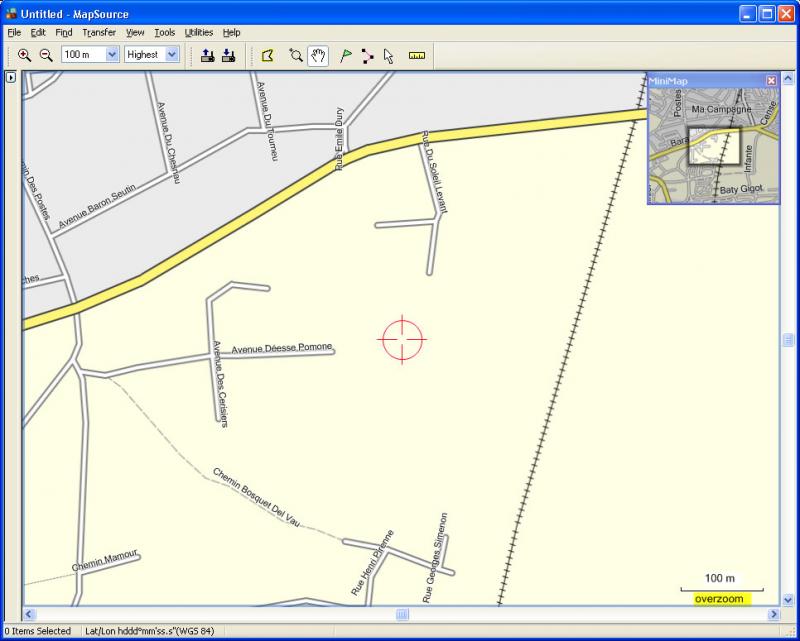Click the Zoom Out magnifier icon

[46, 55]
